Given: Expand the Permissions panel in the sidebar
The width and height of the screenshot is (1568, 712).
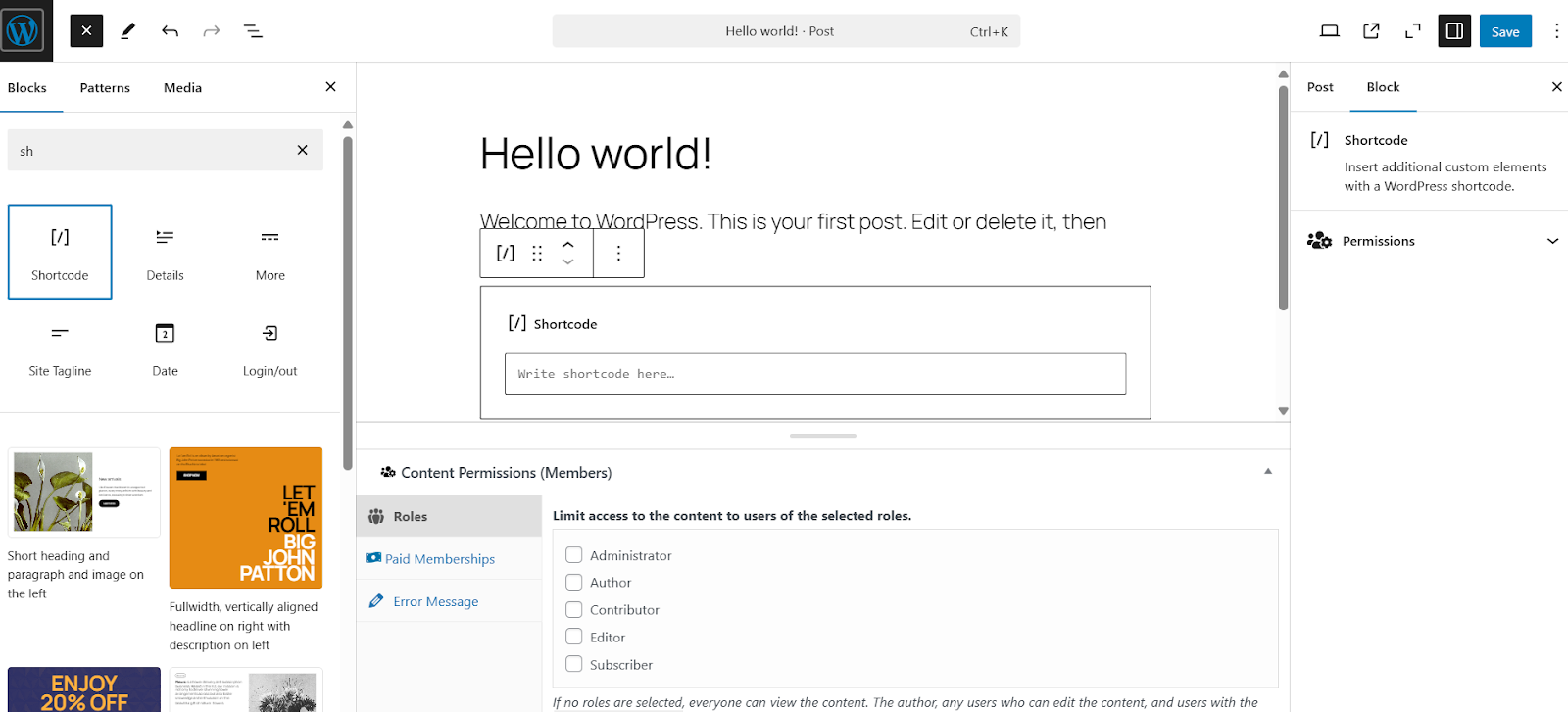Looking at the screenshot, I should (1432, 241).
